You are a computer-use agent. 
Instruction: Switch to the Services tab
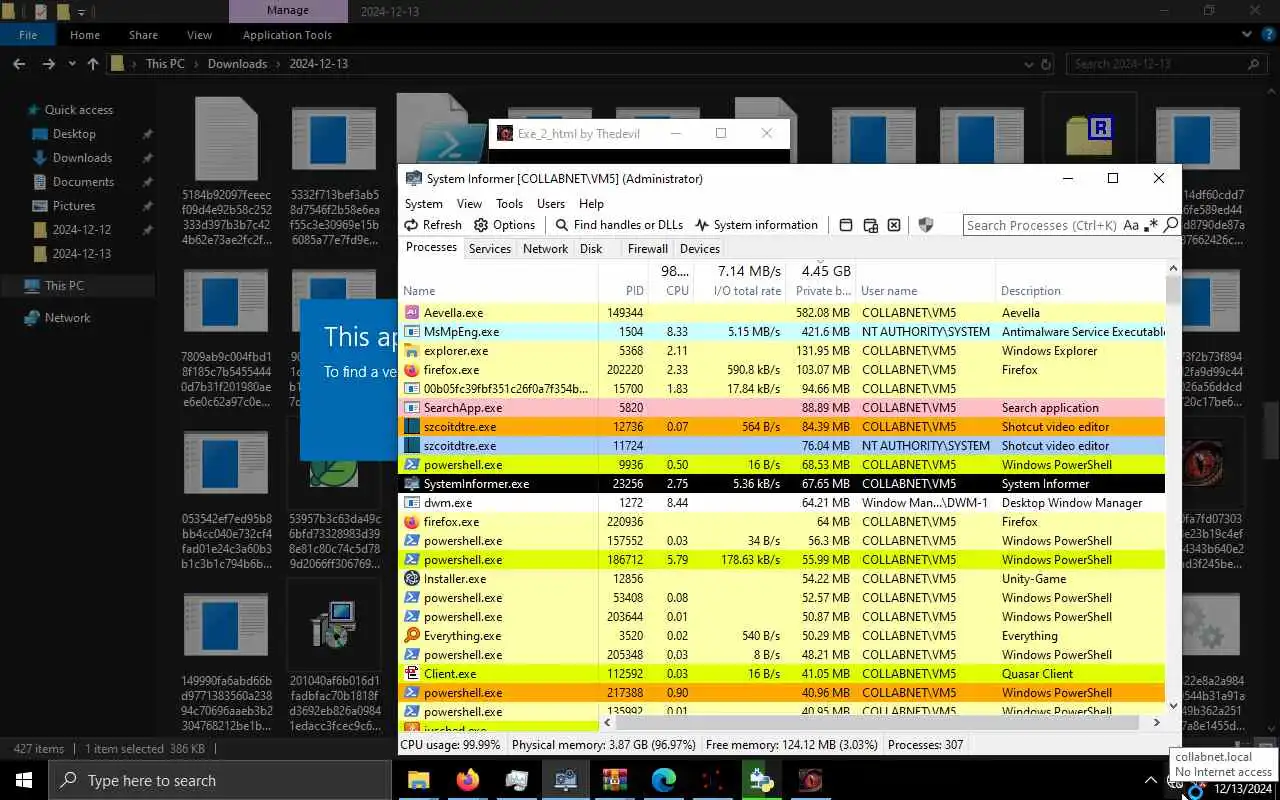(490, 249)
